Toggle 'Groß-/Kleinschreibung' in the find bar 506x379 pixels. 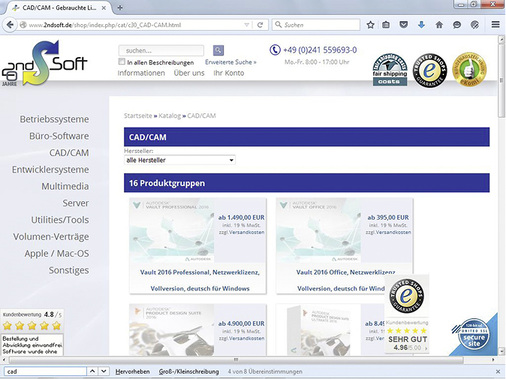(x=189, y=371)
